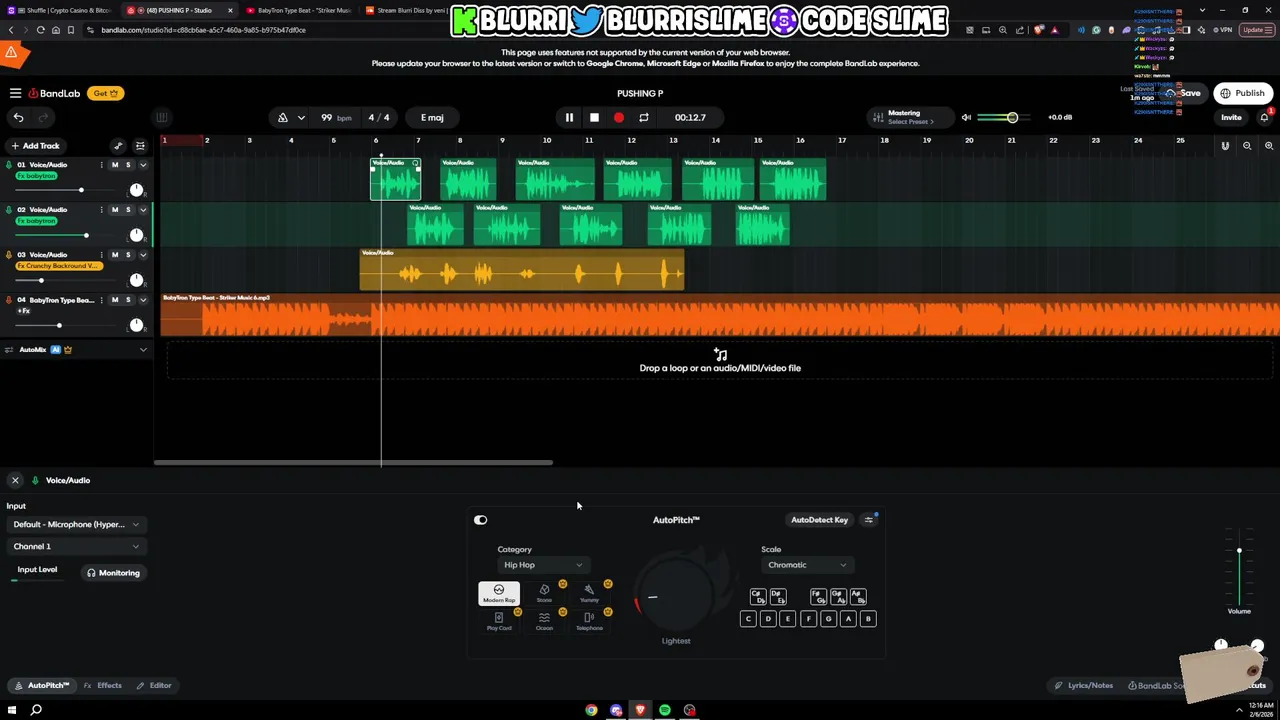Close the Voice/Audio bottom panel
The height and width of the screenshot is (720, 1280).
[x=15, y=480]
